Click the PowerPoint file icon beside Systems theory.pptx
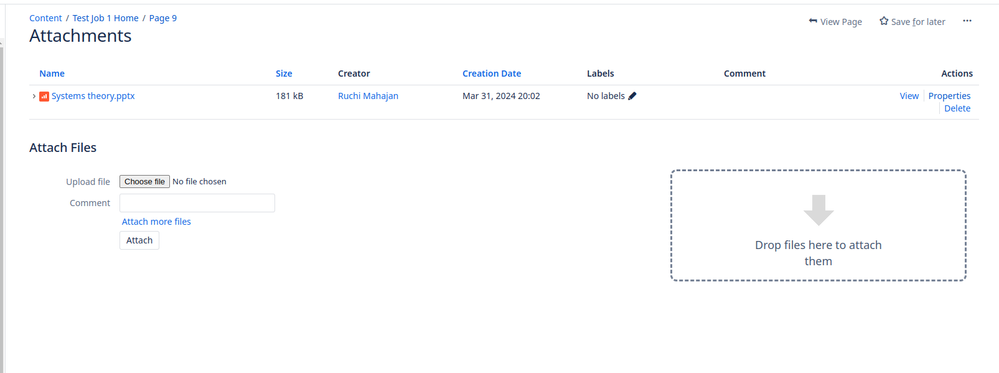 (x=44, y=96)
